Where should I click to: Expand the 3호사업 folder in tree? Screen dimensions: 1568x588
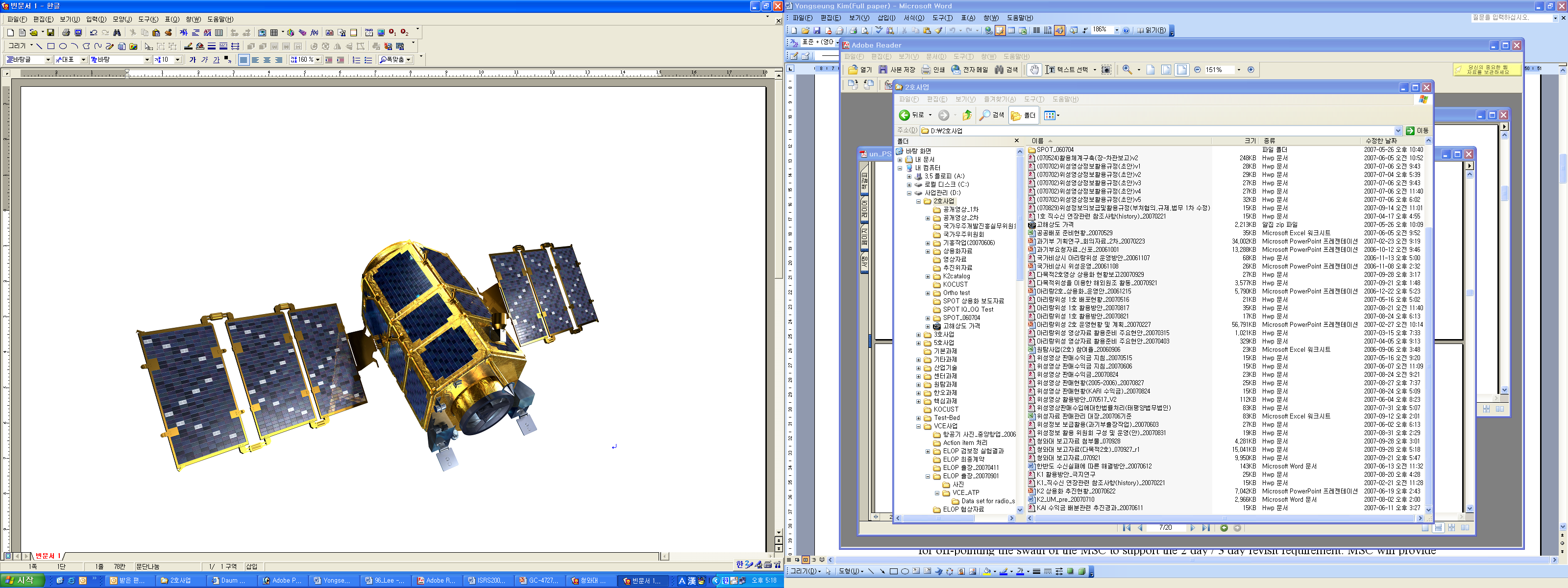click(x=919, y=335)
